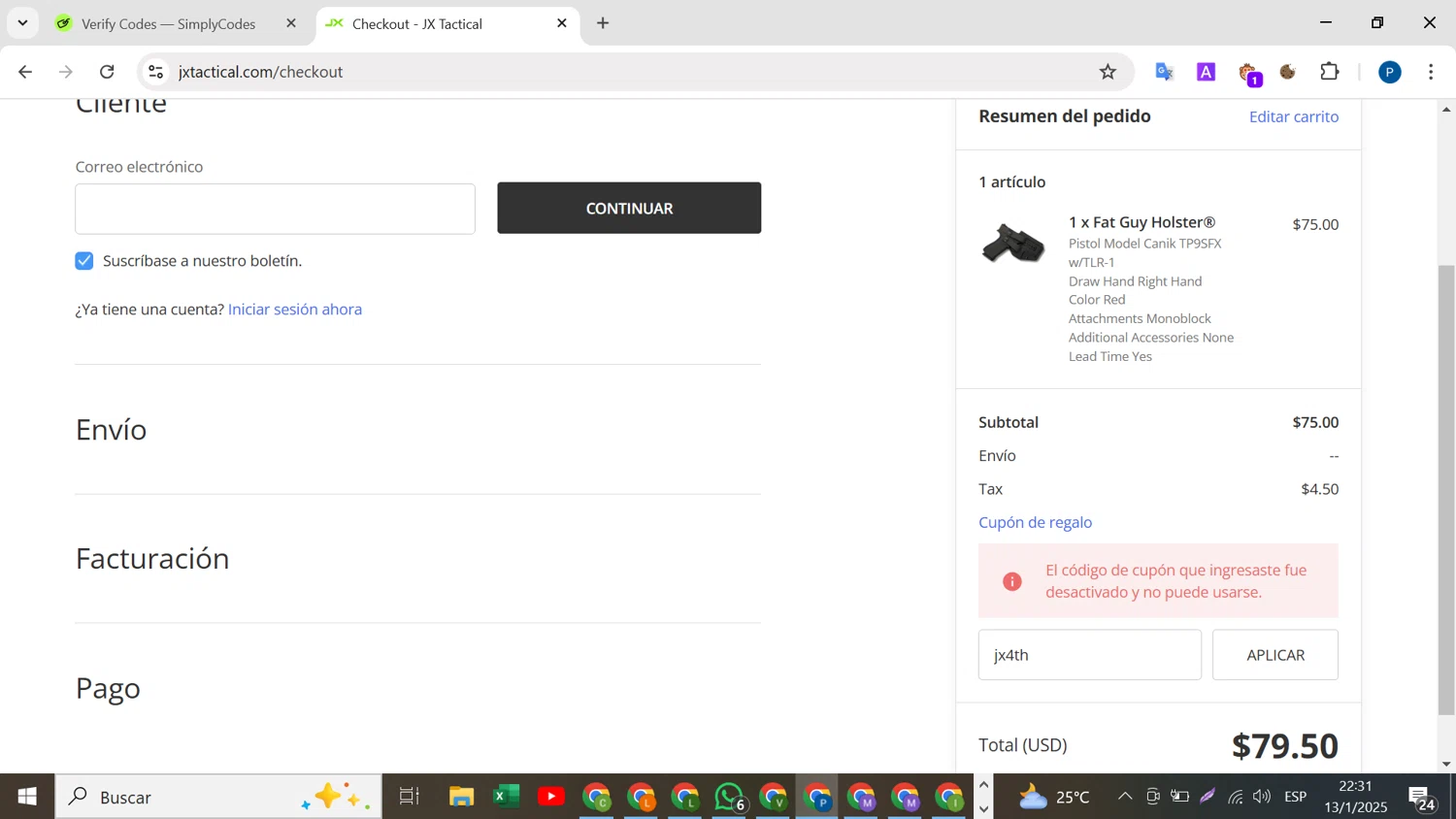Click the page vertical scrollbar
This screenshot has height=819, width=1456.
pyautogui.click(x=1446, y=490)
